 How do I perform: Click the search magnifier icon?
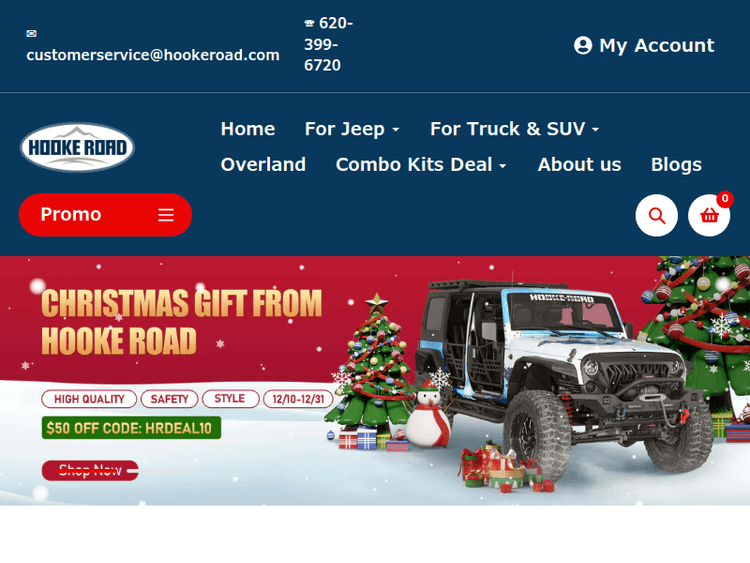click(x=656, y=215)
